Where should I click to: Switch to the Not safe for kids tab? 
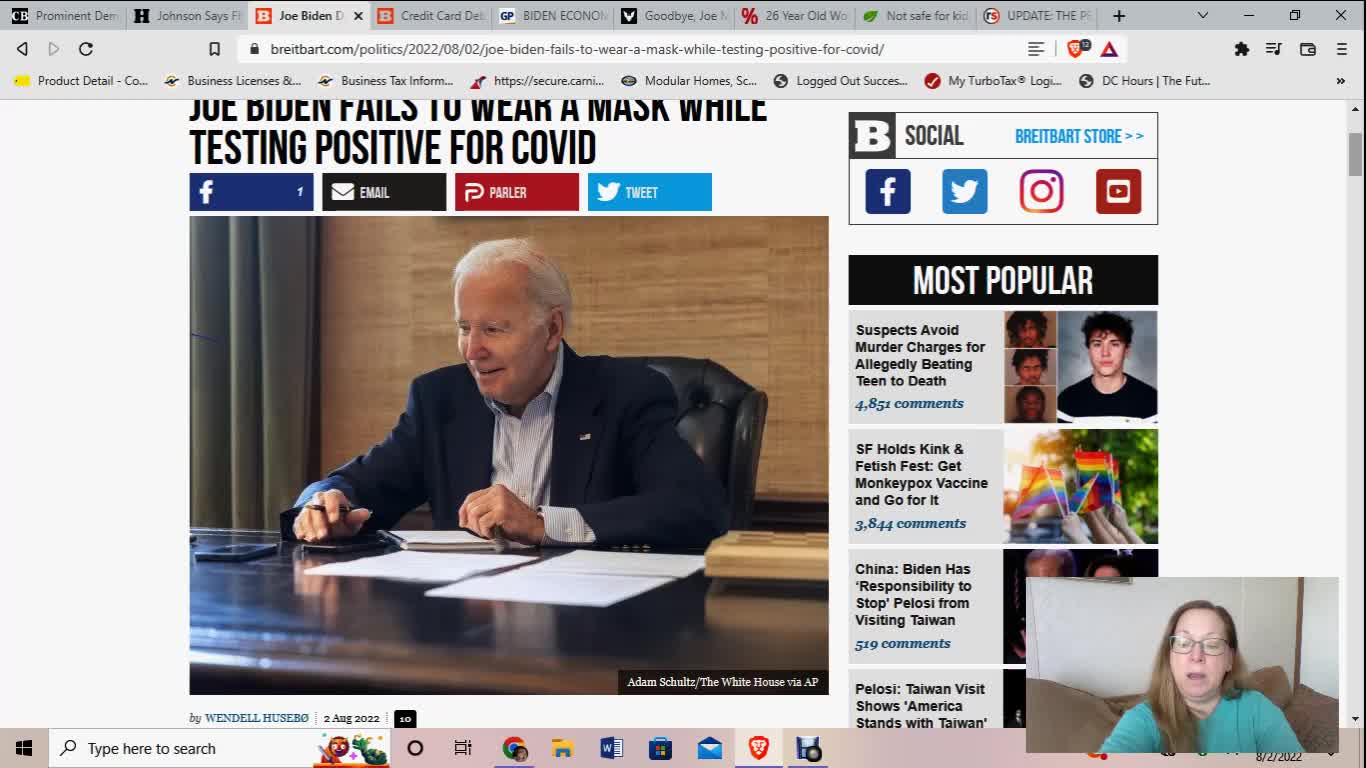[917, 16]
